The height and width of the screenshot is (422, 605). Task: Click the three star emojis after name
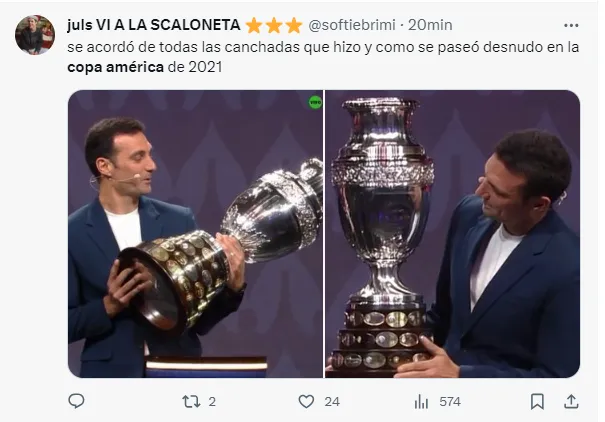click(x=274, y=25)
